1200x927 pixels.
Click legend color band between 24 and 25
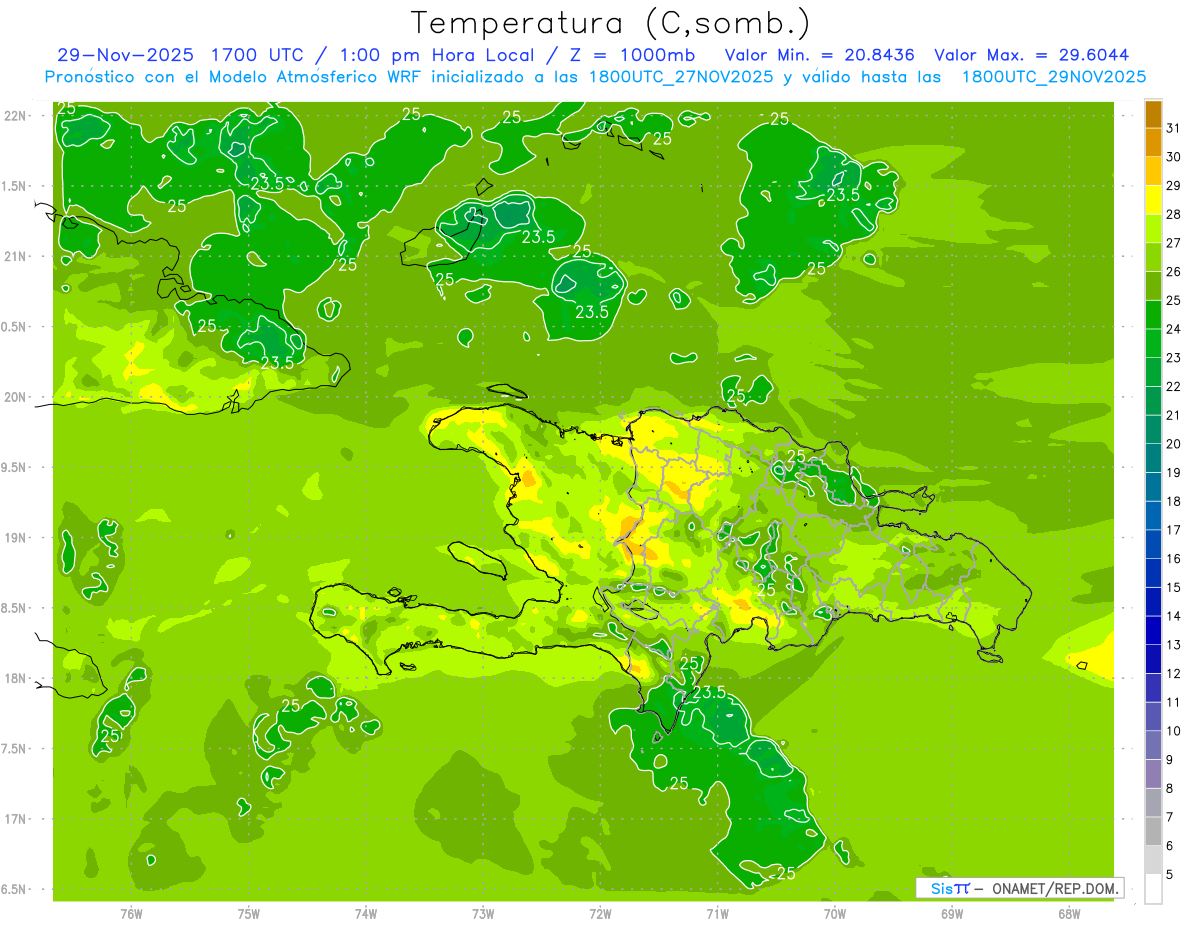tap(1153, 315)
